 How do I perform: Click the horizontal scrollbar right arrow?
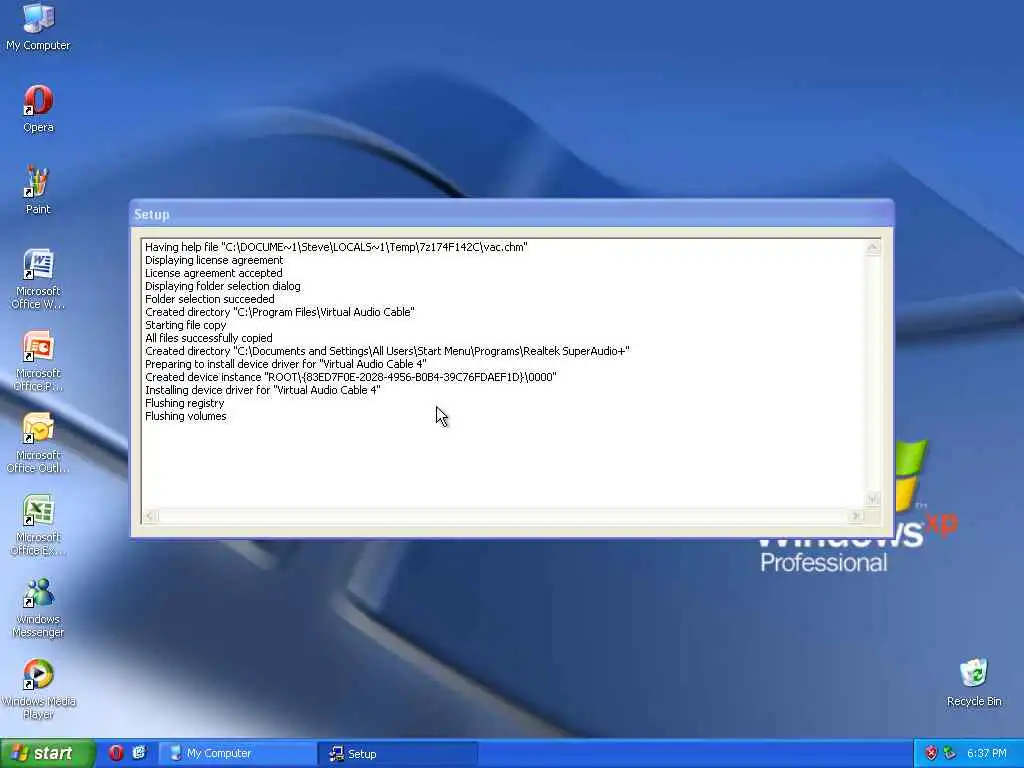point(856,516)
